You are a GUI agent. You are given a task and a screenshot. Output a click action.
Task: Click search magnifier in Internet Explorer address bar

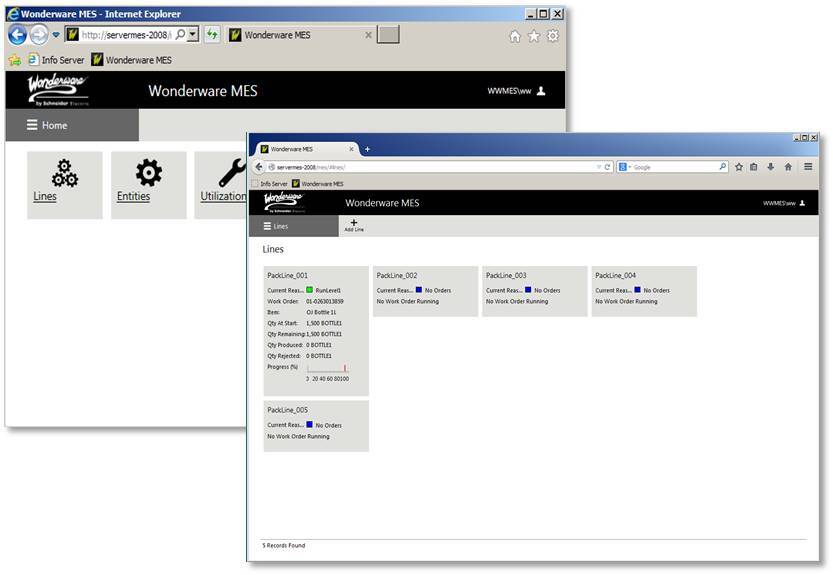tap(181, 35)
